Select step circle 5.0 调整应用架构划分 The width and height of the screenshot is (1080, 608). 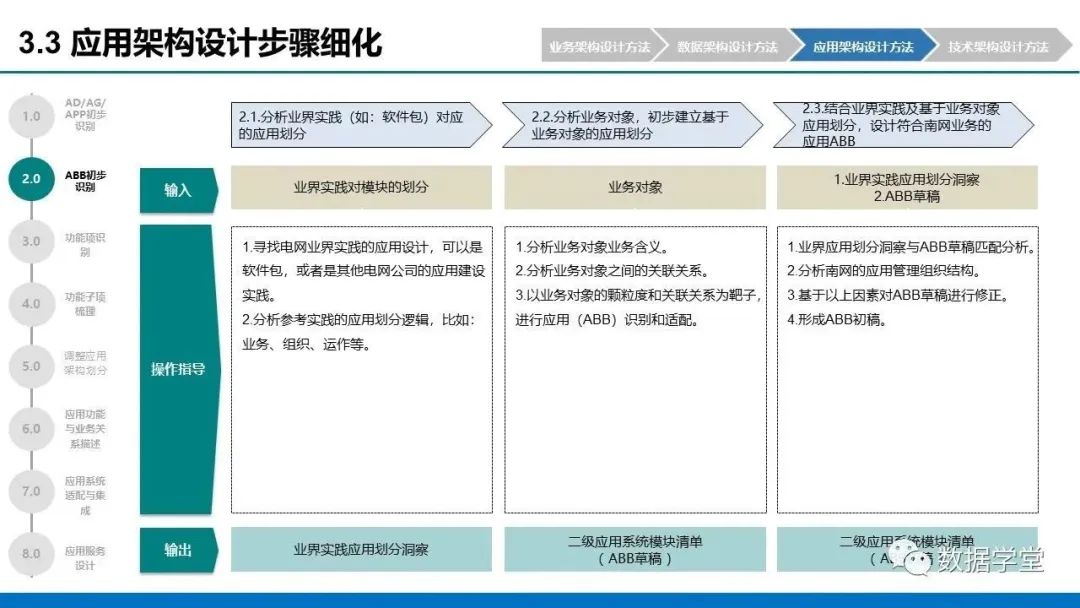31,366
